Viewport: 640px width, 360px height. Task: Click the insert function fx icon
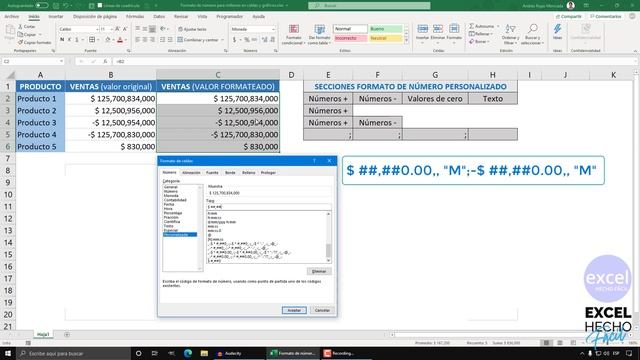[x=105, y=61]
